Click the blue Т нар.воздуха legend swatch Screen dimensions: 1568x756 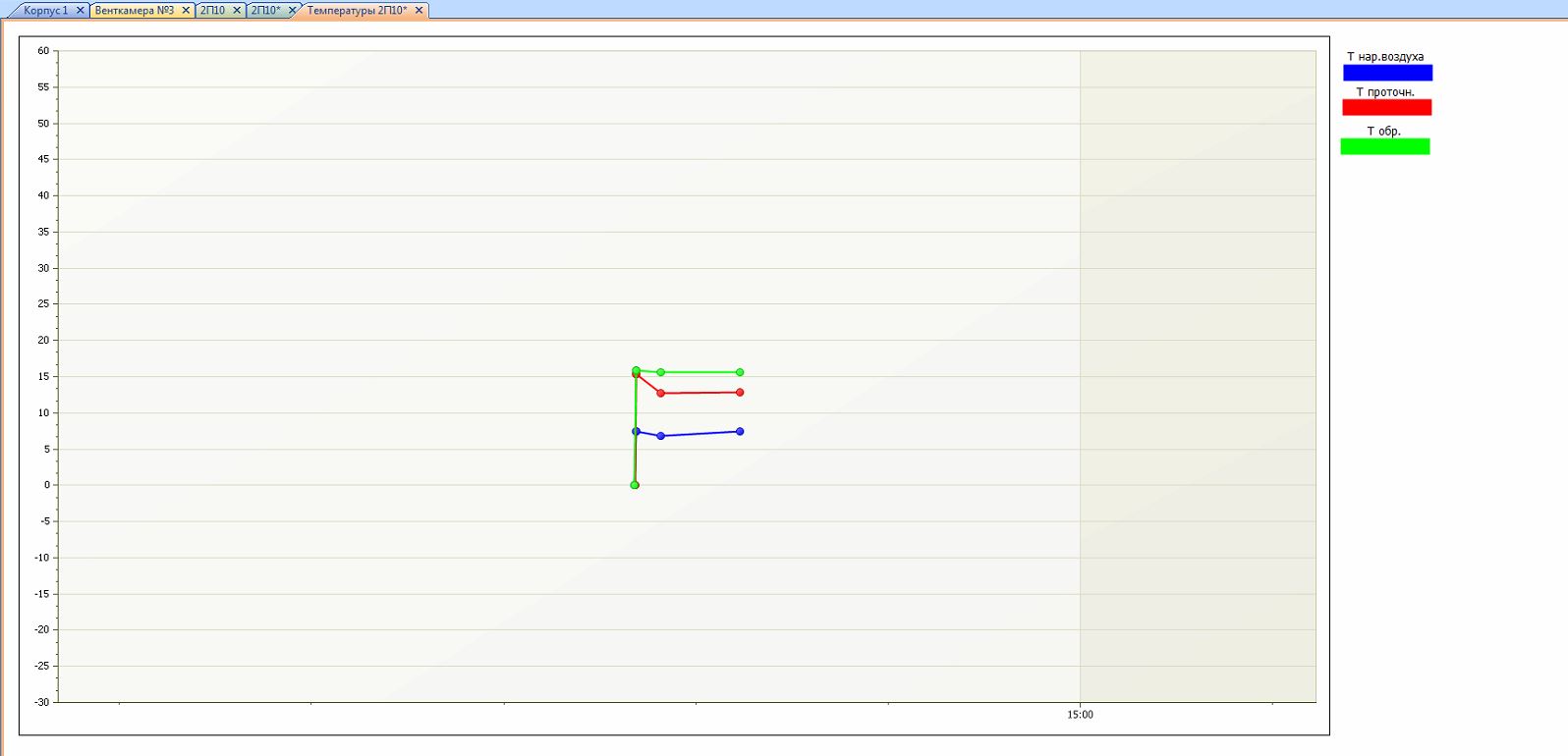coord(1387,73)
